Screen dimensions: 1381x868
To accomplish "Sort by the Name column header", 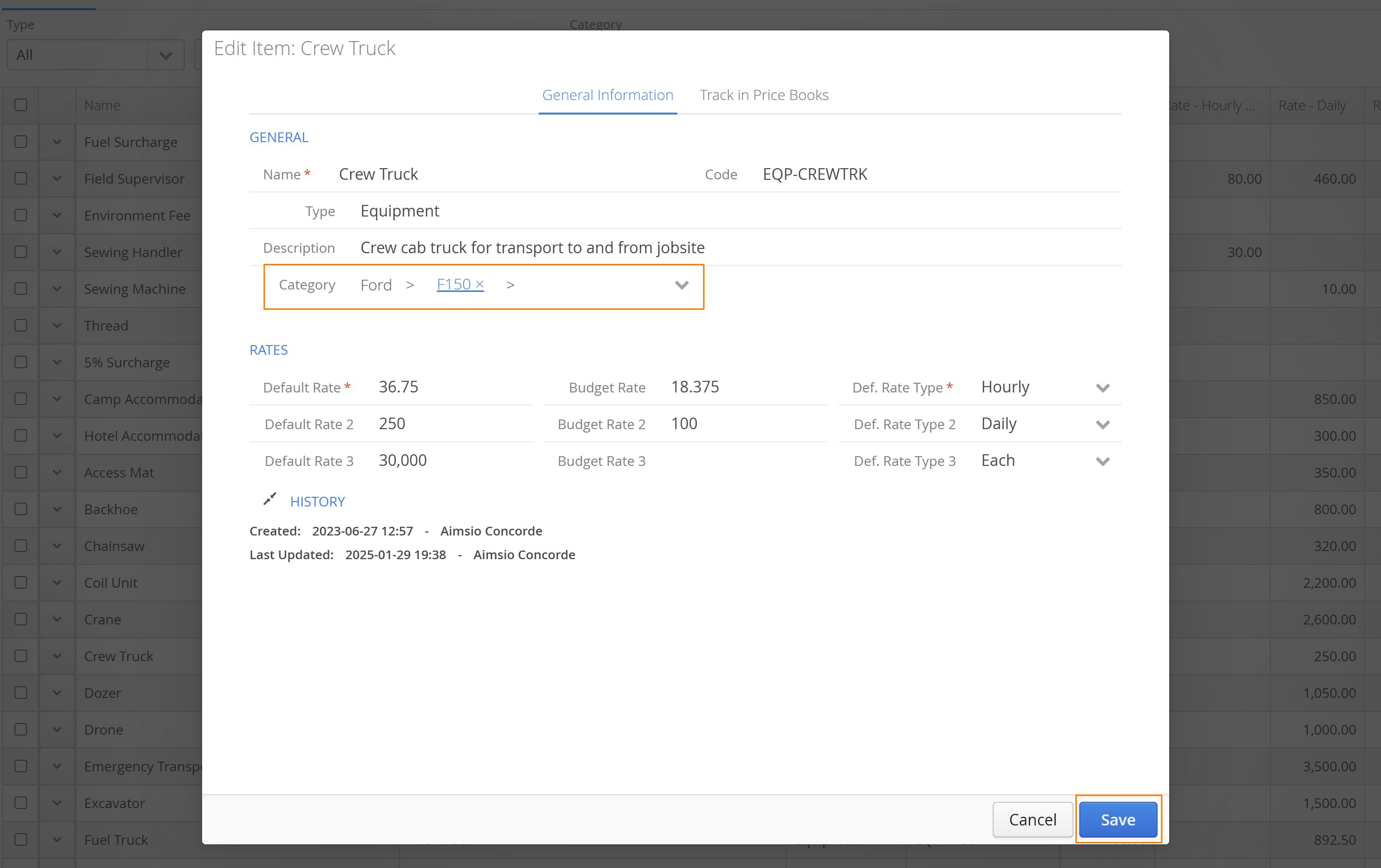I will pos(102,105).
